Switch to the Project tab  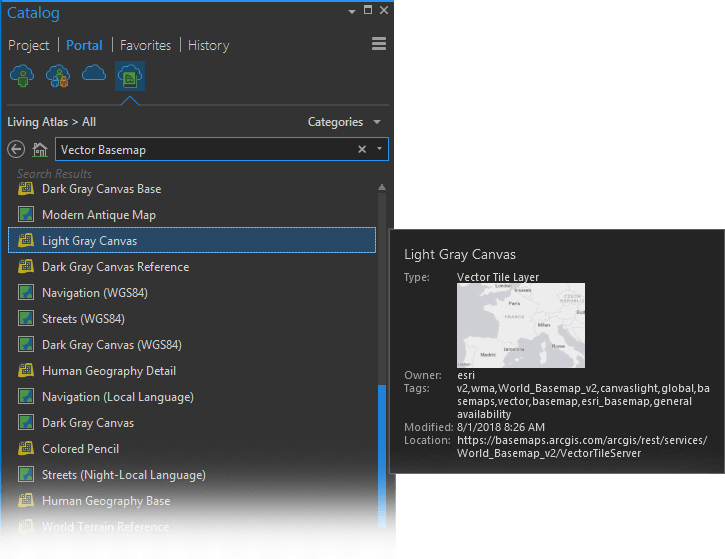point(29,45)
